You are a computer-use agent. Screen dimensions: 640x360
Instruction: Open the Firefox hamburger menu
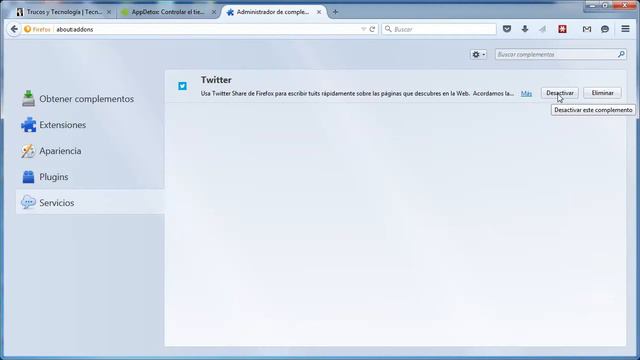tap(625, 29)
